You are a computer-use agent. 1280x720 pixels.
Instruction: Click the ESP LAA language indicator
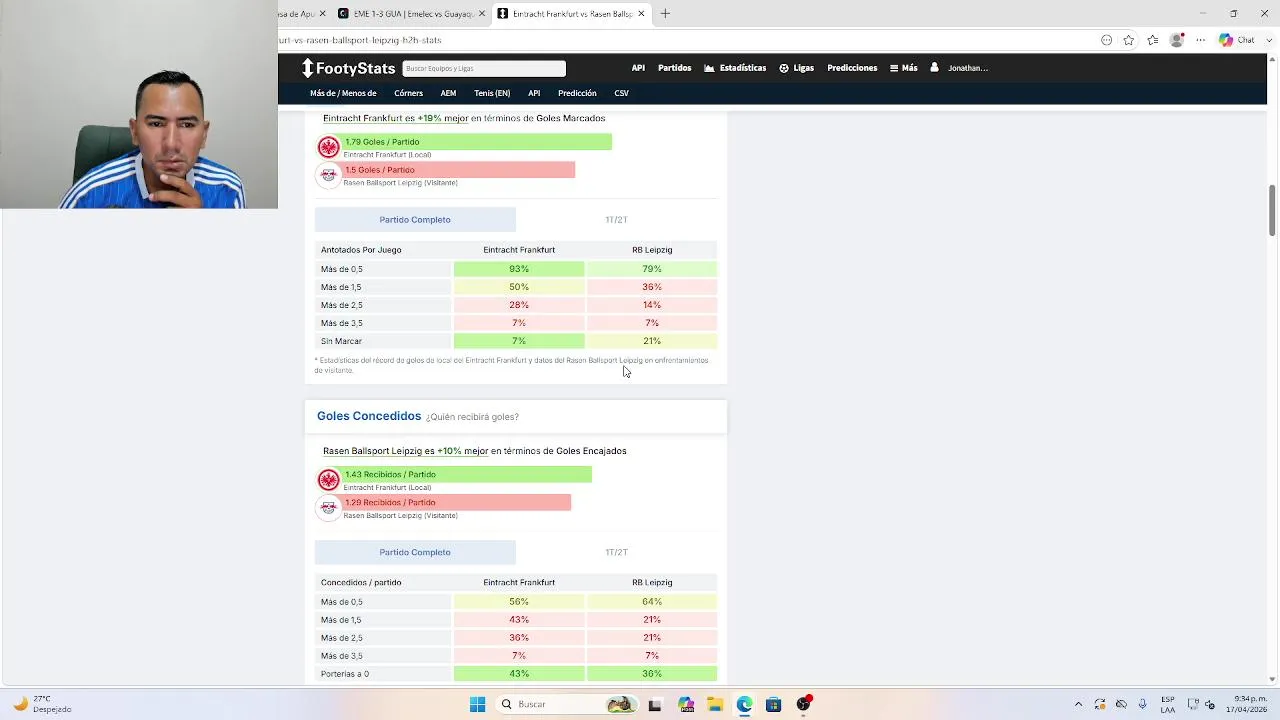pos(1168,704)
